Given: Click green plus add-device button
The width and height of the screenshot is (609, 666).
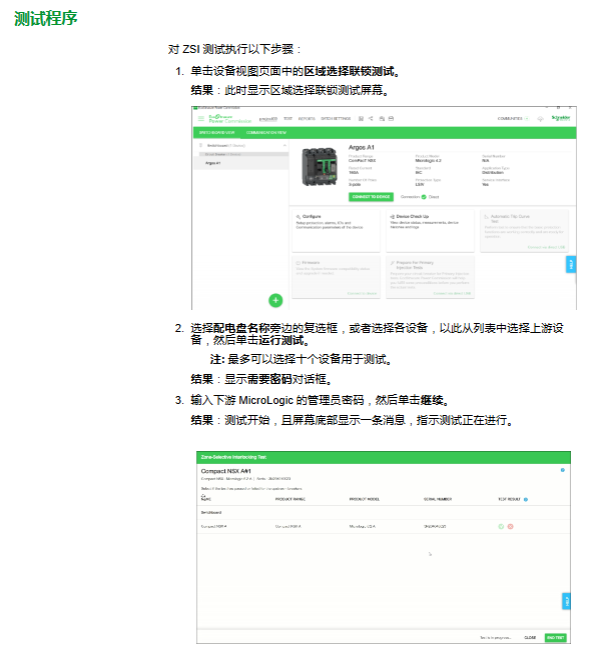Looking at the screenshot, I should click(x=276, y=300).
